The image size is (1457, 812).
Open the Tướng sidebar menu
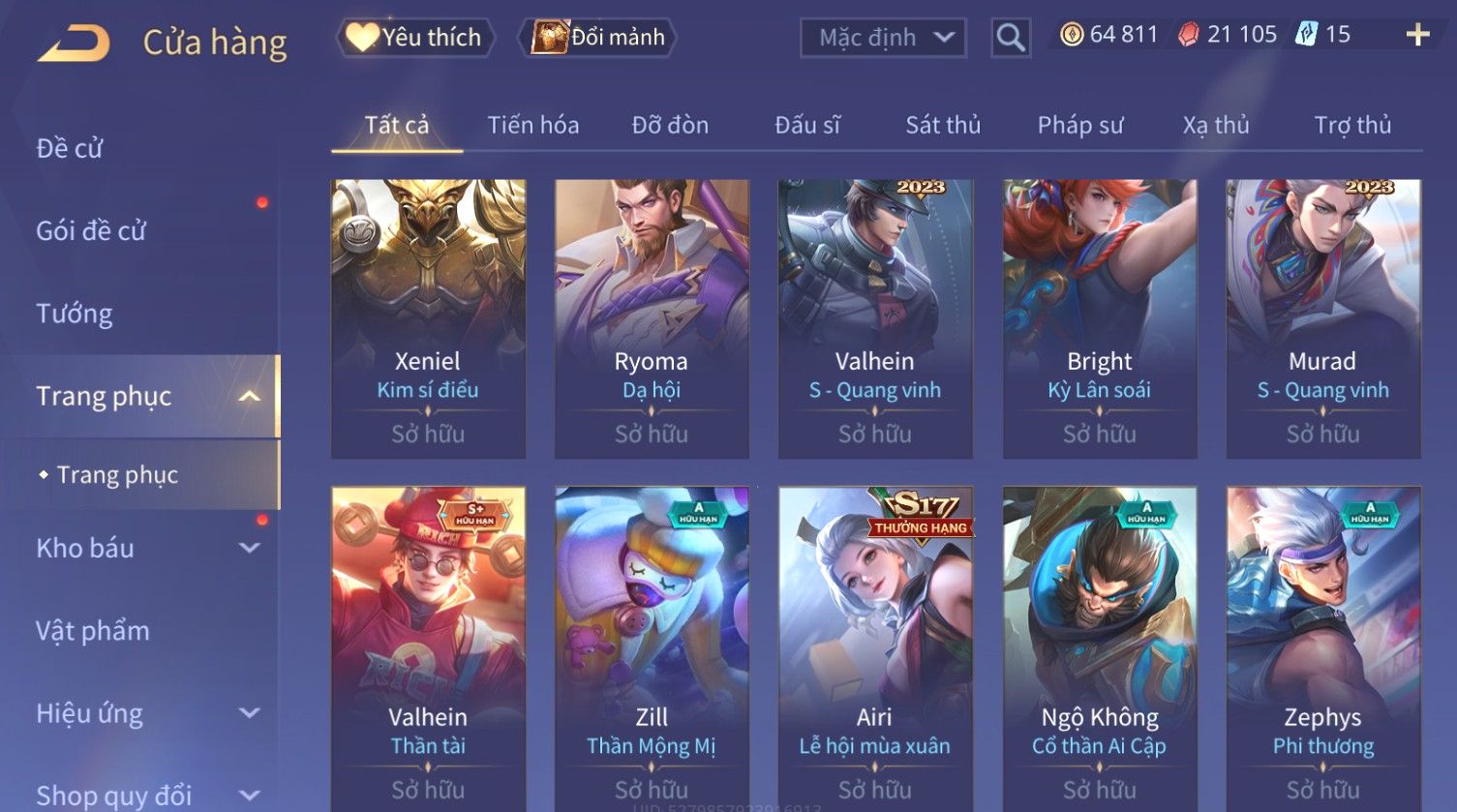75,314
